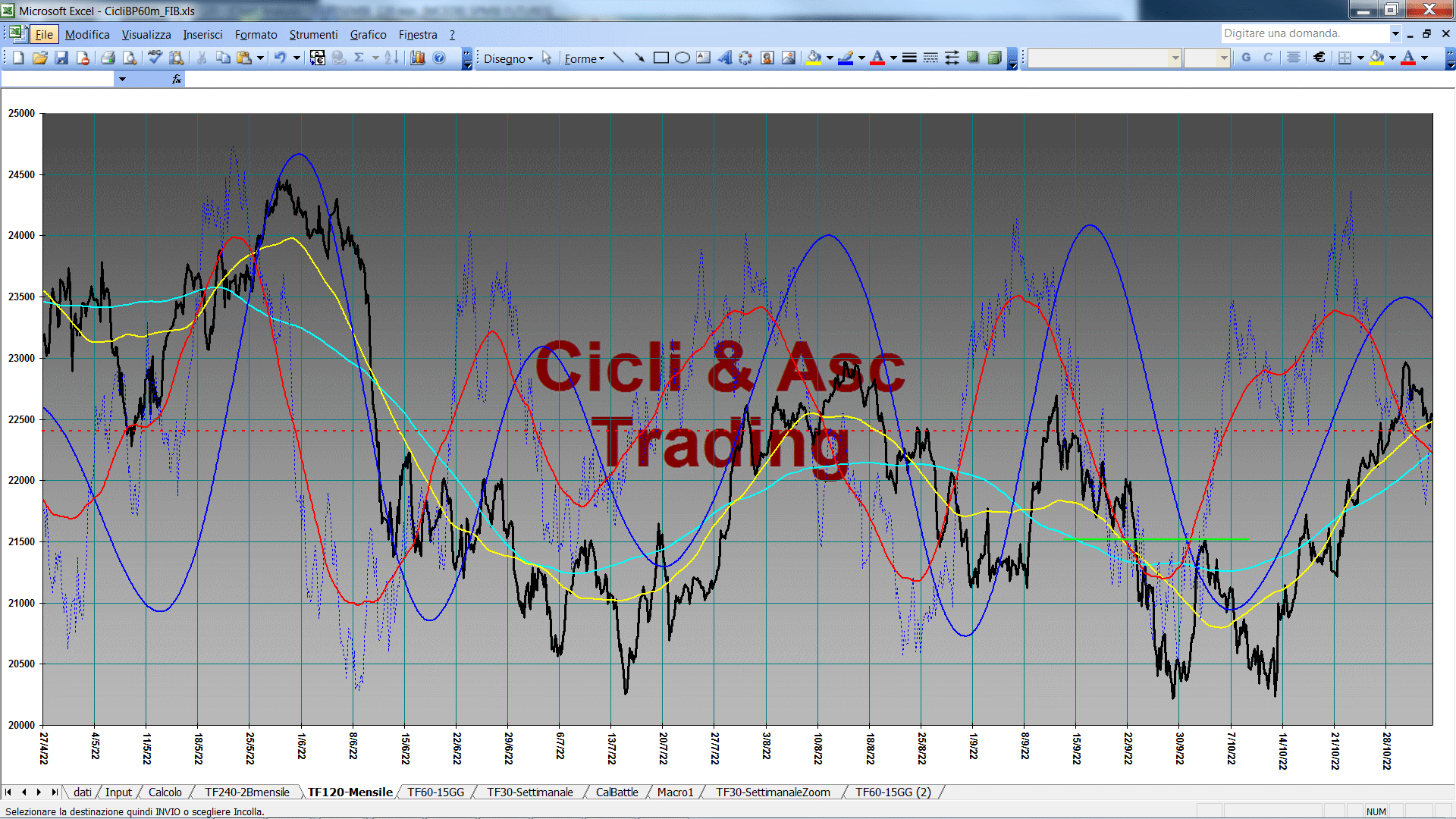Insert a diagram or organization chart
1456x819 pixels.
745,58
